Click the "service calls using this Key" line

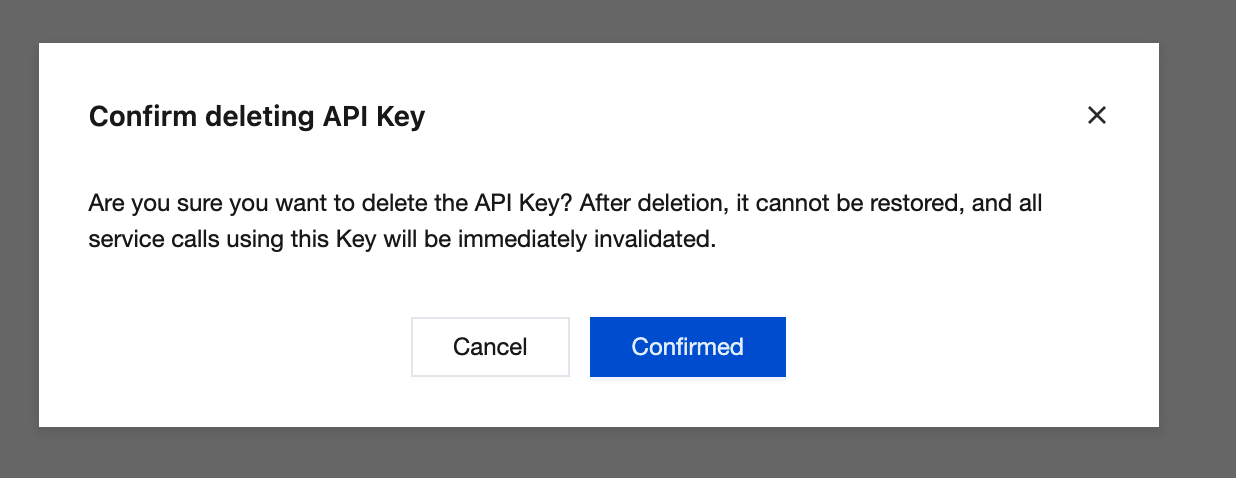point(402,242)
